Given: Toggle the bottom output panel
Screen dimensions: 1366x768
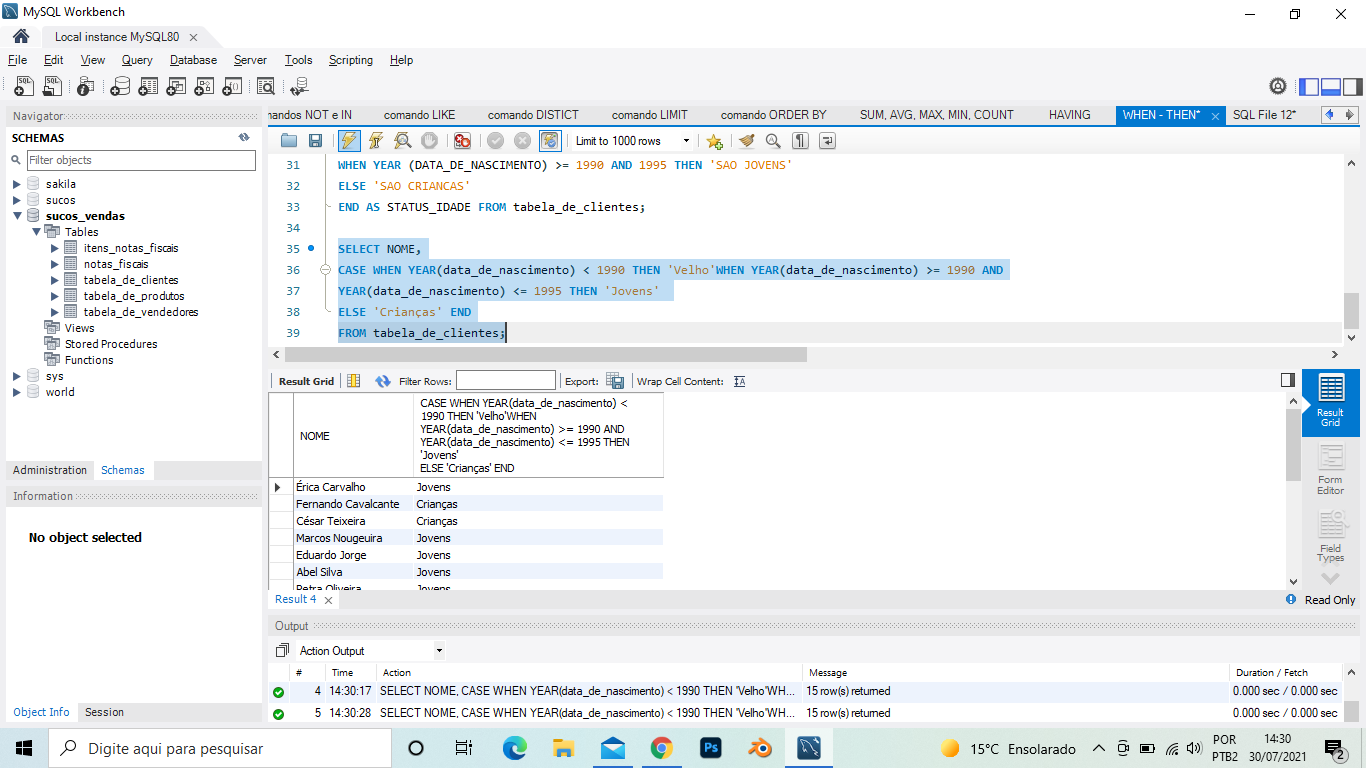Looking at the screenshot, I should 1331,86.
